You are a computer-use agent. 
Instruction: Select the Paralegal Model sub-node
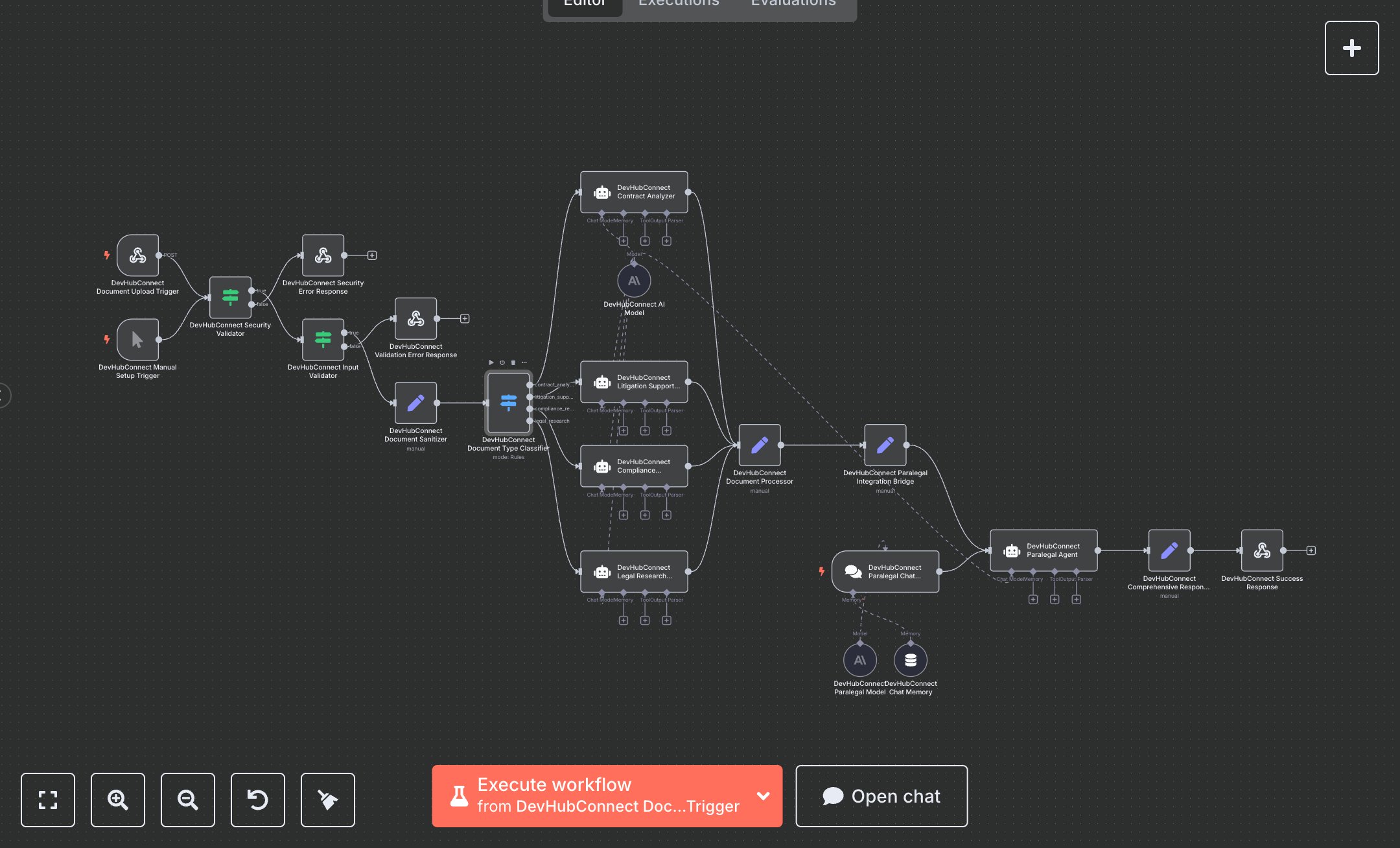[x=860, y=660]
